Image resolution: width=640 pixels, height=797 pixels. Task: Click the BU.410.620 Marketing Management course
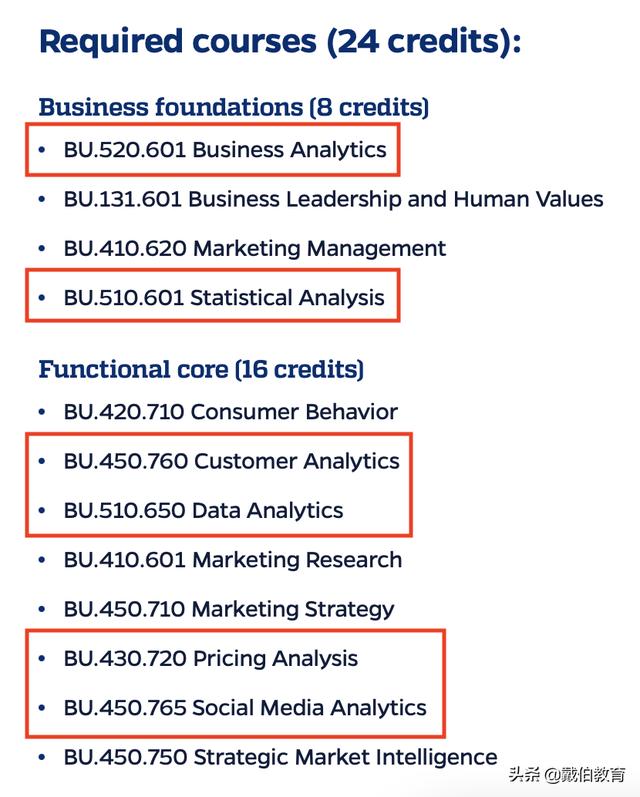[255, 248]
